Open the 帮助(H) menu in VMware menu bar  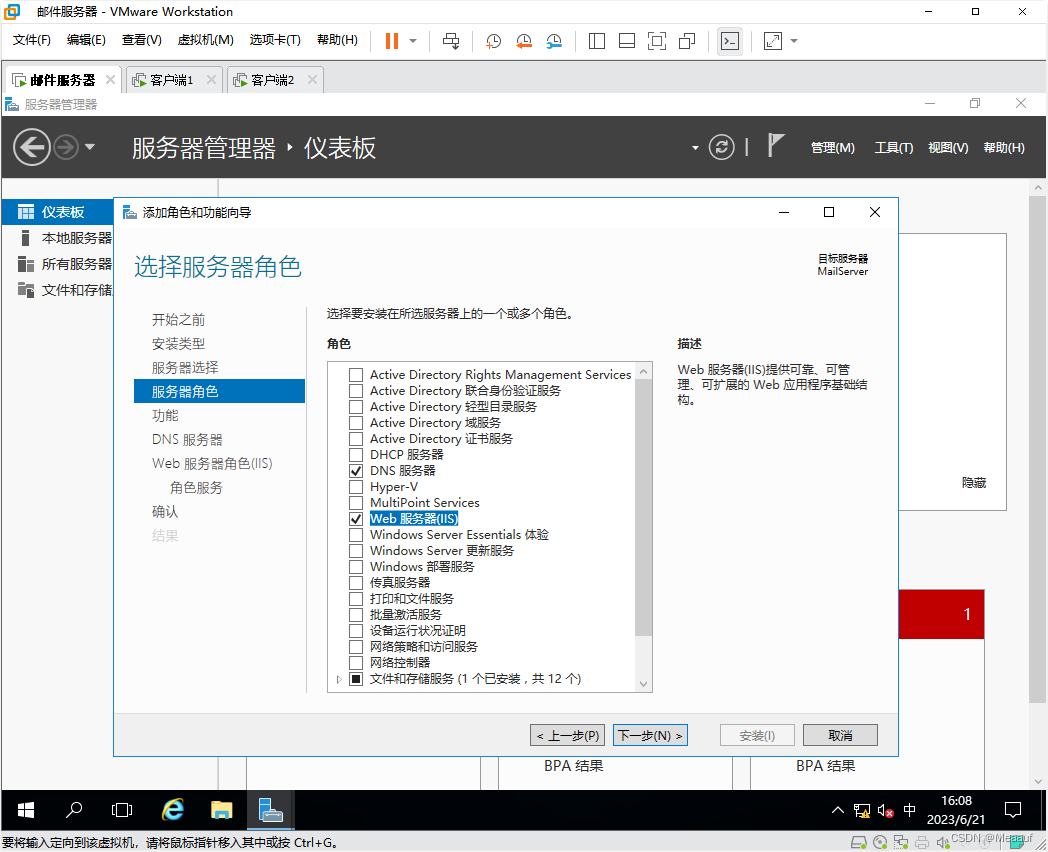(x=338, y=40)
